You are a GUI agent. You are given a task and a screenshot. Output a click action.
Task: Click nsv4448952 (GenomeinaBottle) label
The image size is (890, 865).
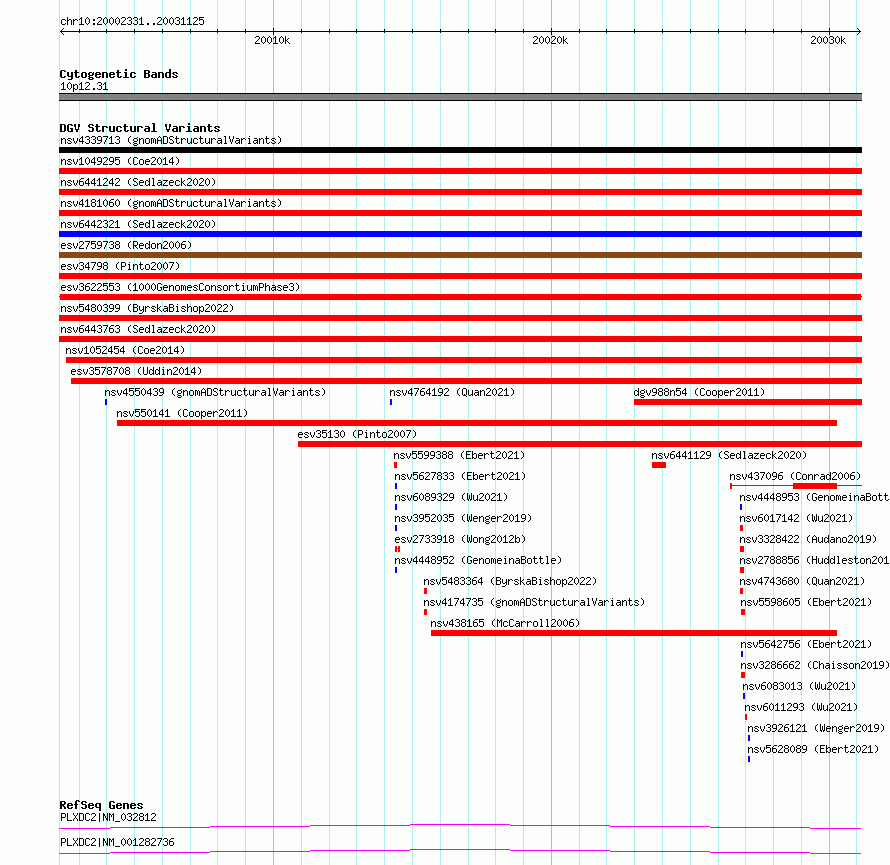click(x=478, y=560)
